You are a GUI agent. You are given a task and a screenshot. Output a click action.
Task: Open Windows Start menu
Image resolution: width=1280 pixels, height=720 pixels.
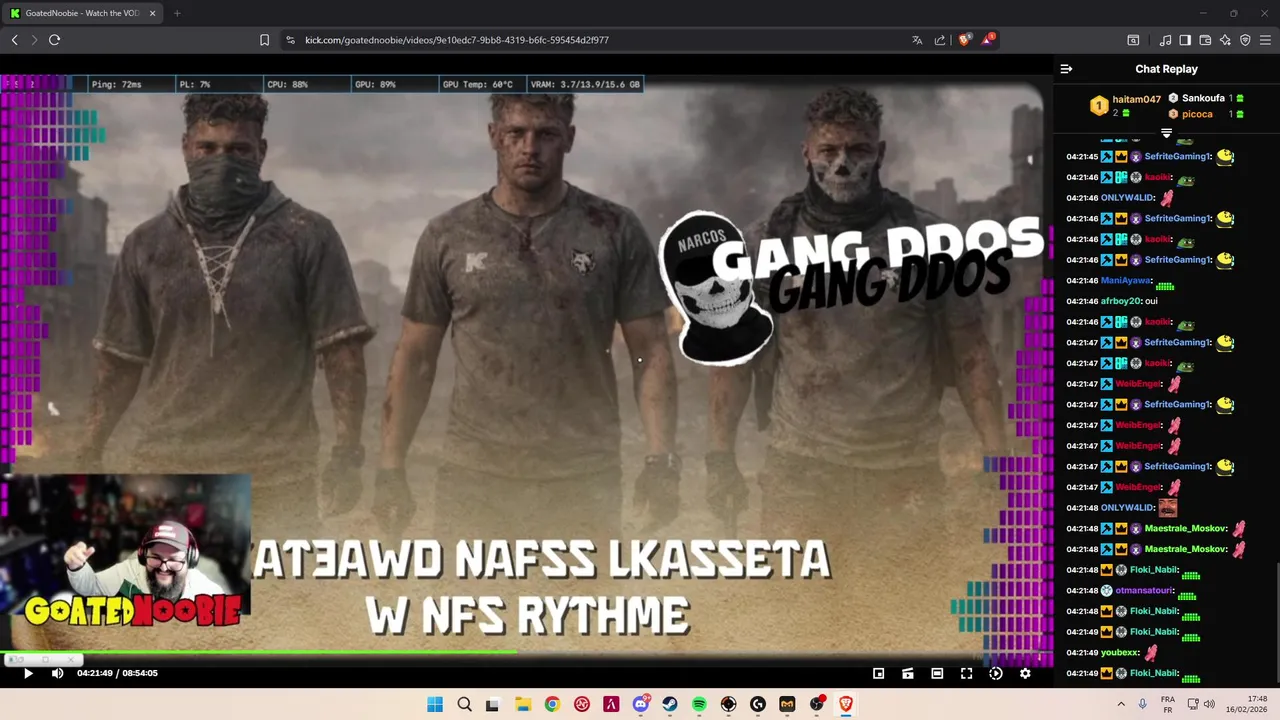[x=435, y=705]
